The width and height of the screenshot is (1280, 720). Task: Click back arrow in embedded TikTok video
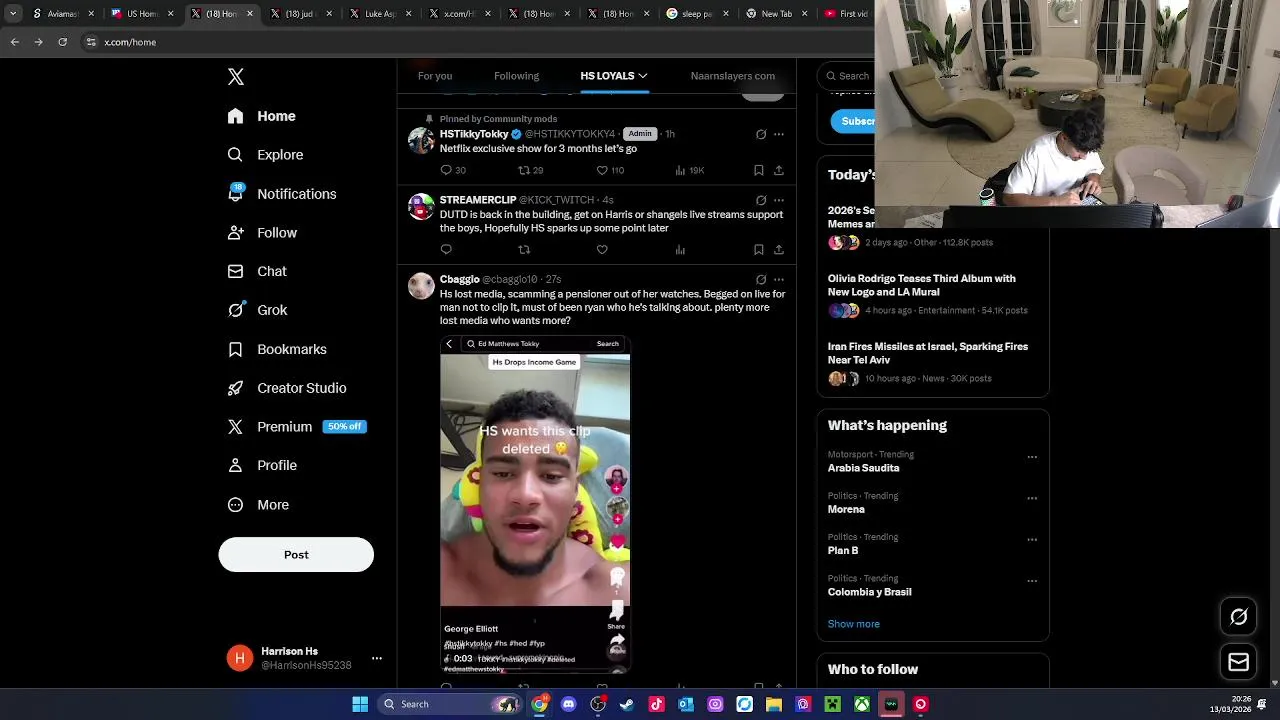(449, 344)
